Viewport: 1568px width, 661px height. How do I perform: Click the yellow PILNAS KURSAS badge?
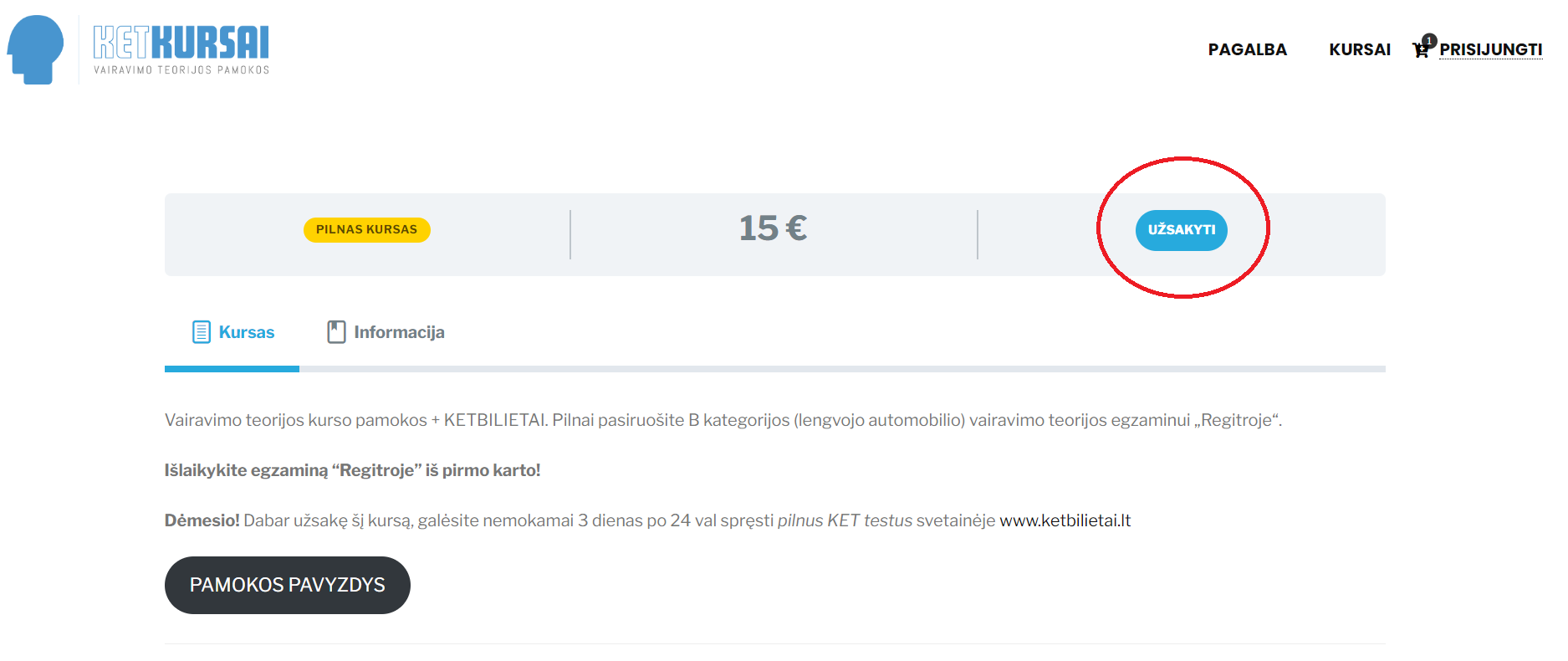pyautogui.click(x=366, y=229)
